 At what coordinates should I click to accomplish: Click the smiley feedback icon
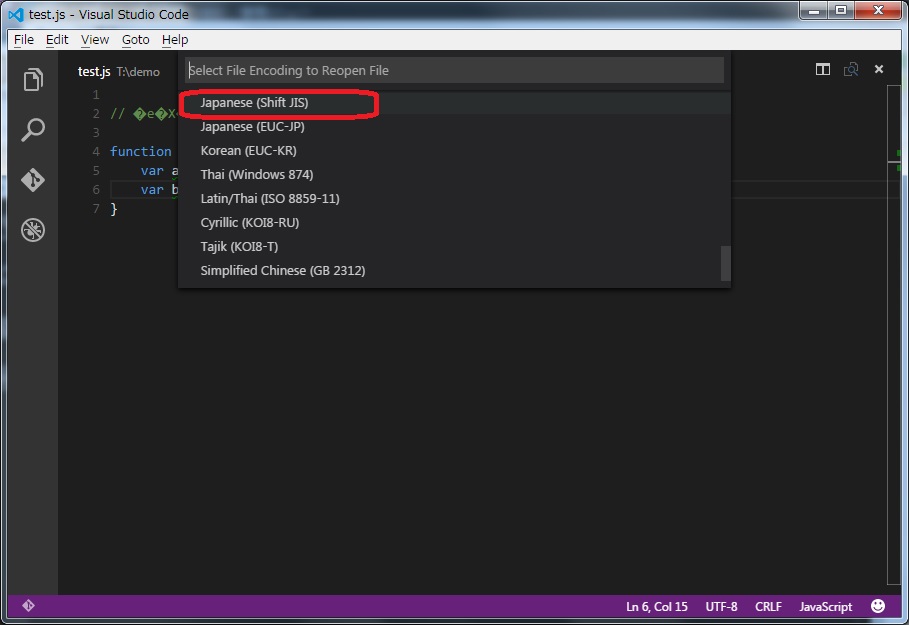(877, 606)
